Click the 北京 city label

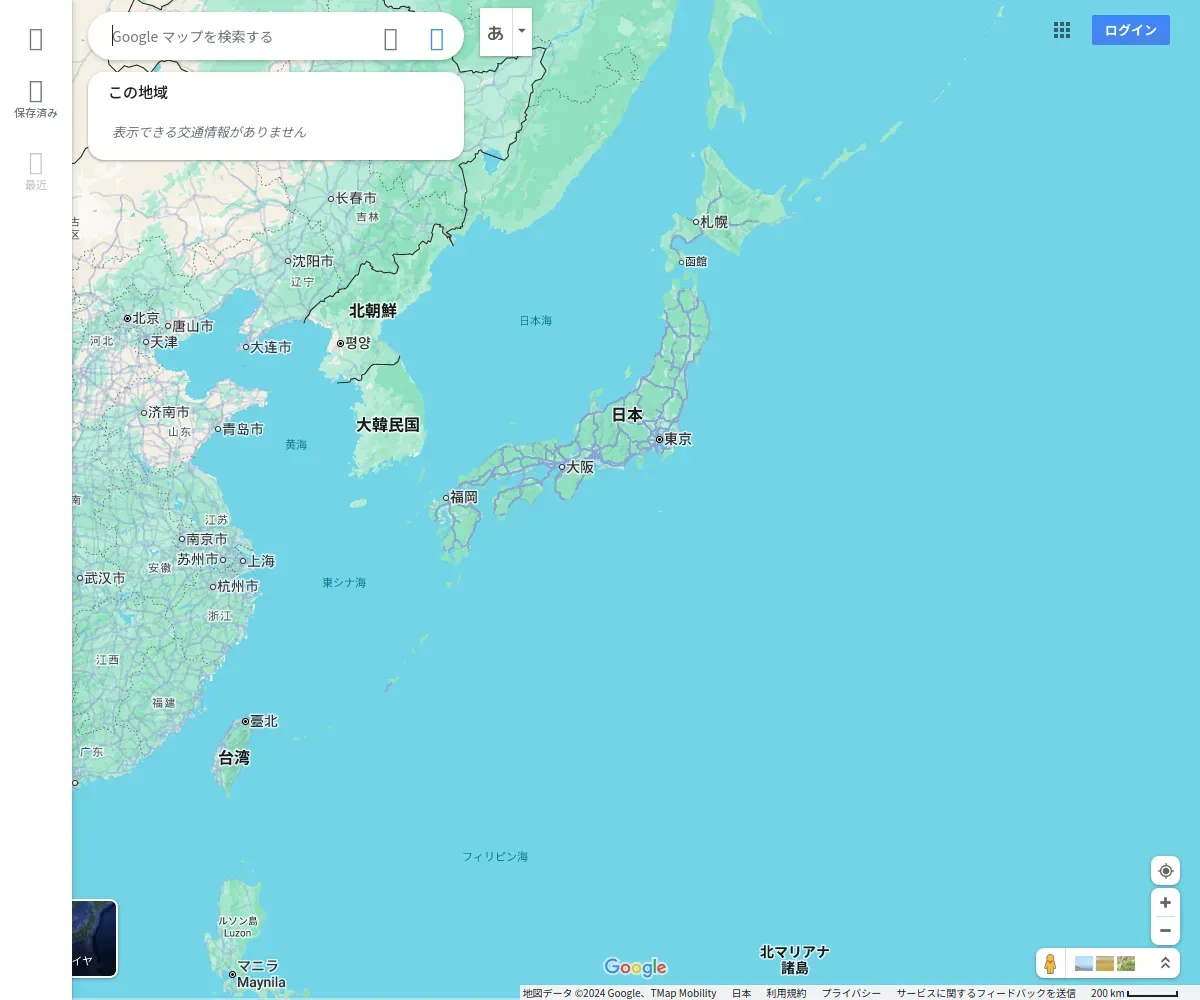point(146,318)
